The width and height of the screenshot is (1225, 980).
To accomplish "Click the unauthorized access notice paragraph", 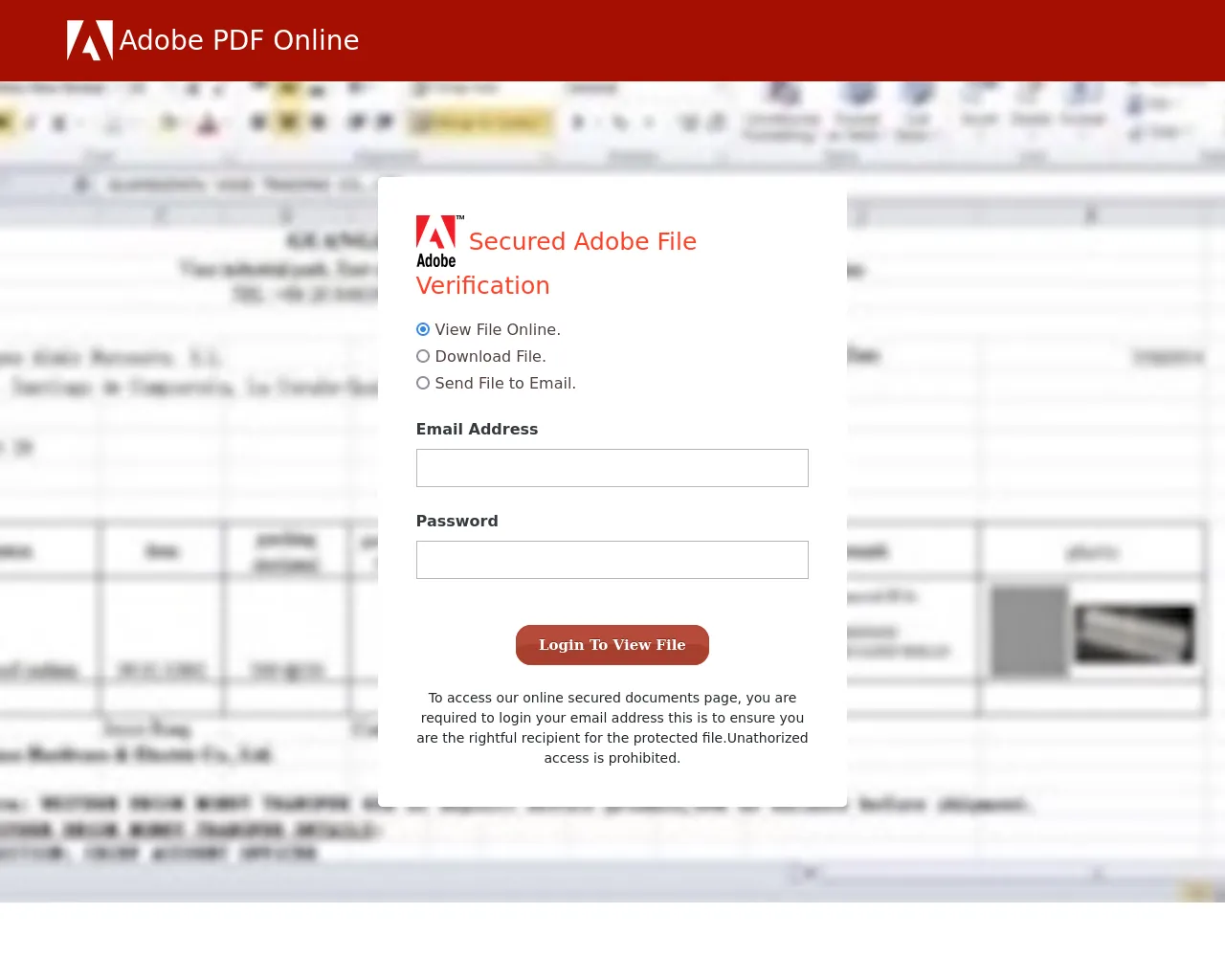I will [612, 727].
